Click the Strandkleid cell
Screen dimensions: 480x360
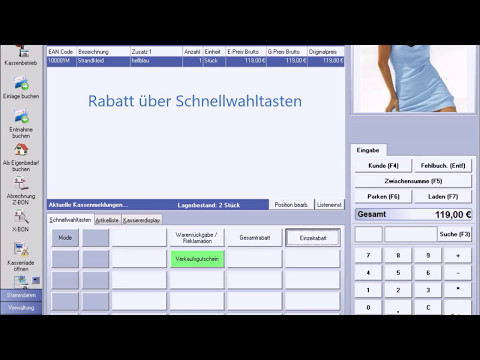[103, 61]
